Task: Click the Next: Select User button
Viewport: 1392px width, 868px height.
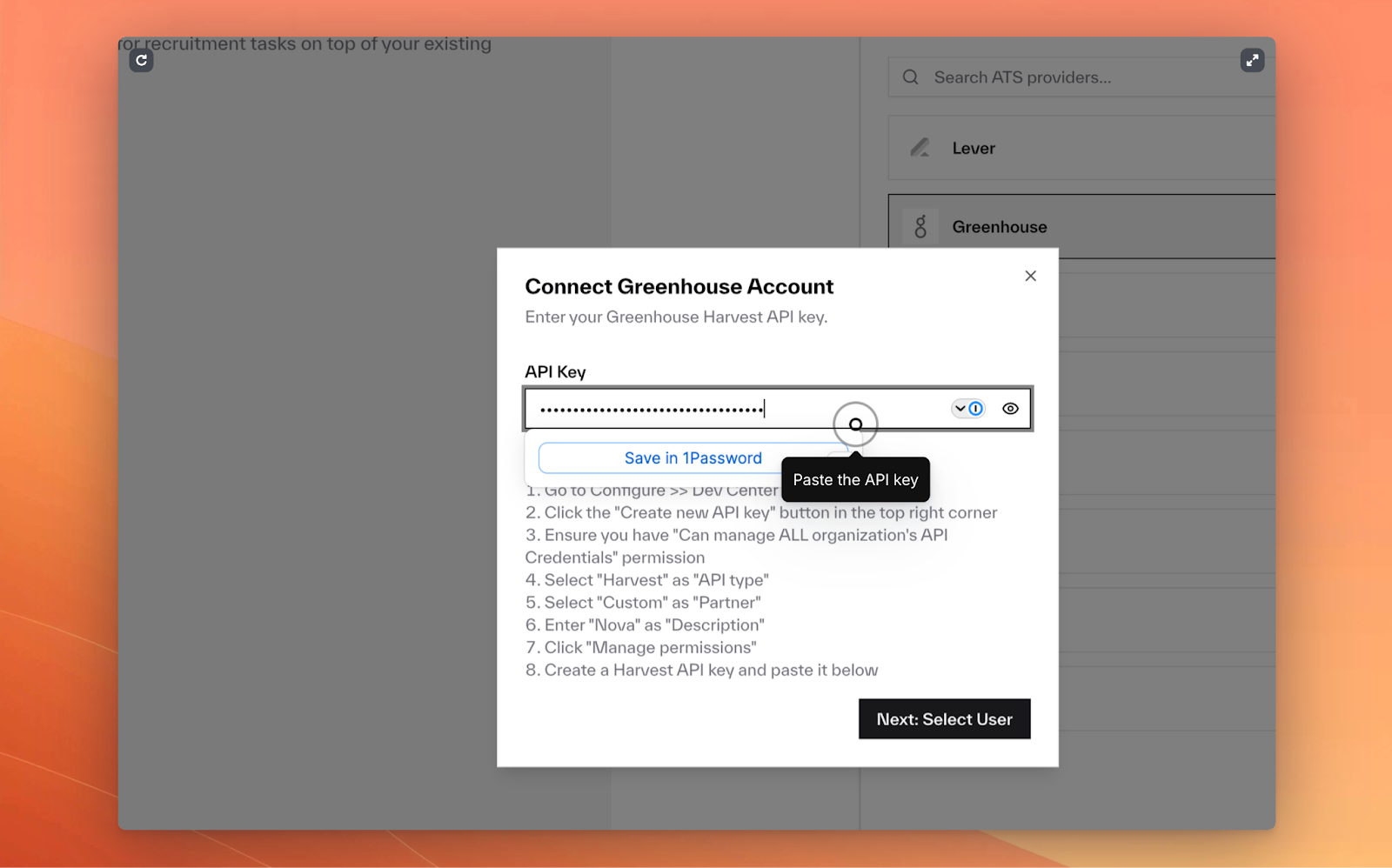Action: (x=944, y=719)
